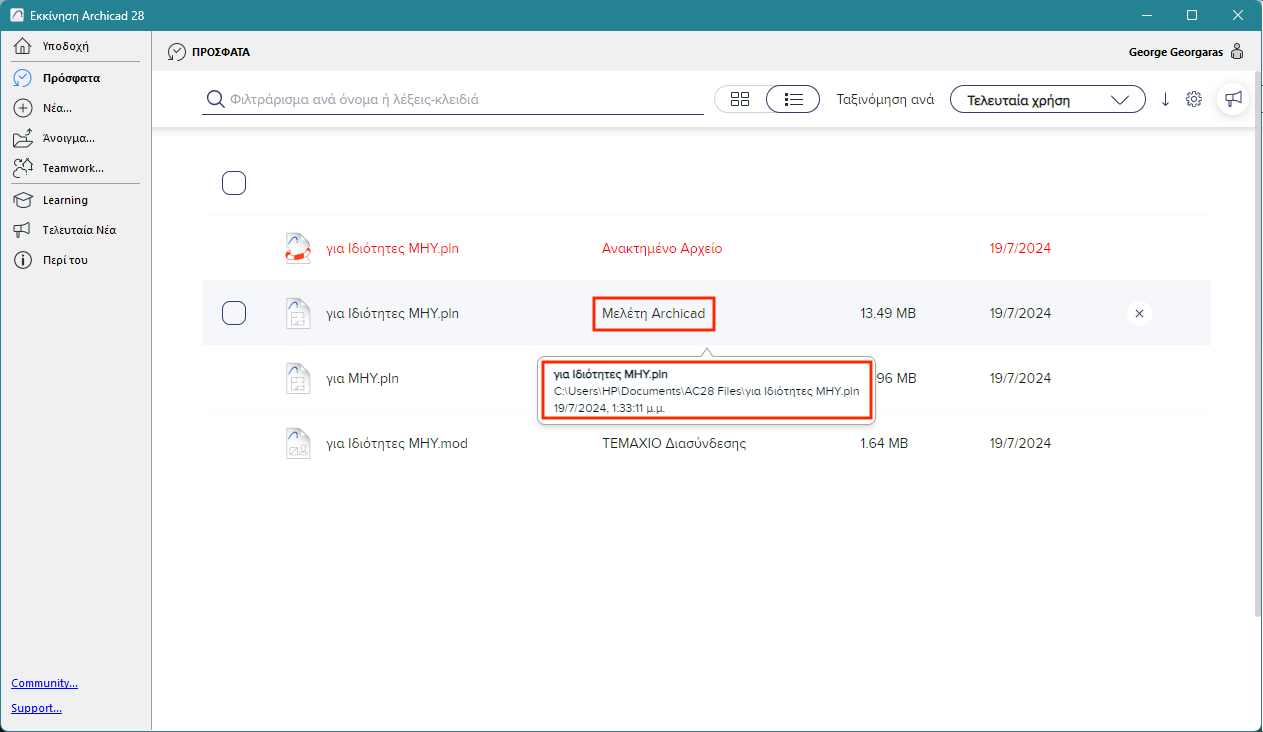Open the Support... link
Image resolution: width=1263 pixels, height=732 pixels.
pyautogui.click(x=36, y=708)
